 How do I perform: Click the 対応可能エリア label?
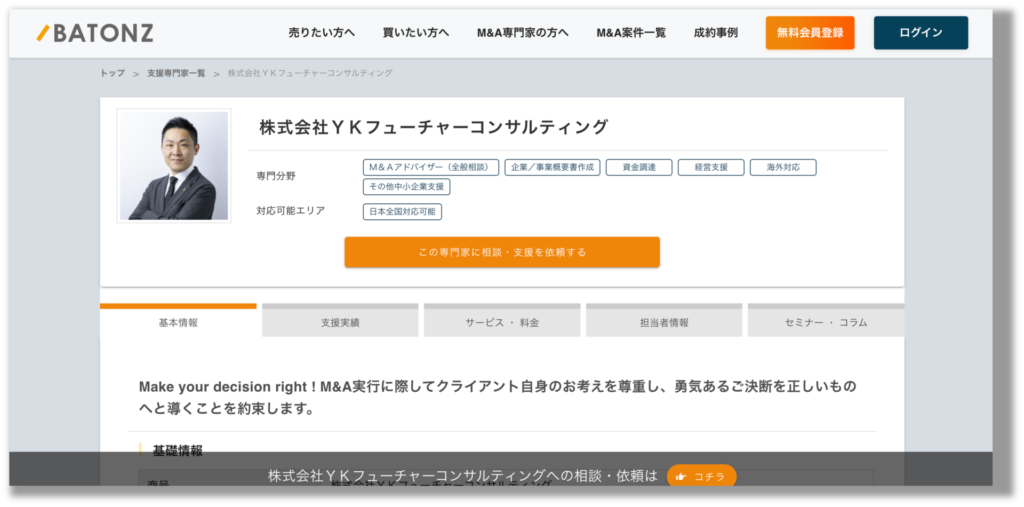tap(291, 210)
